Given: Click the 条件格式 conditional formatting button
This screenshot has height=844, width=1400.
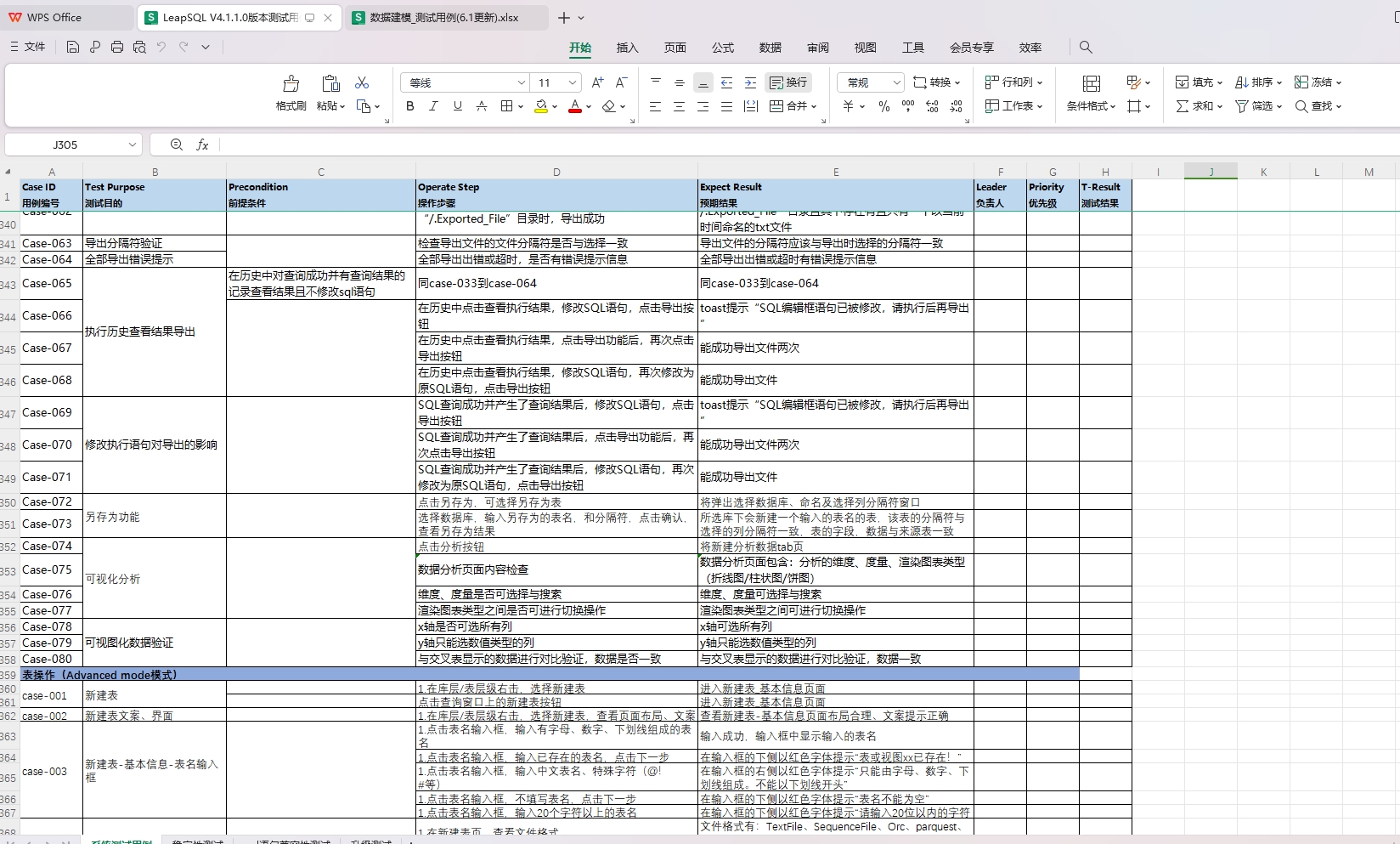Looking at the screenshot, I should [x=1092, y=93].
